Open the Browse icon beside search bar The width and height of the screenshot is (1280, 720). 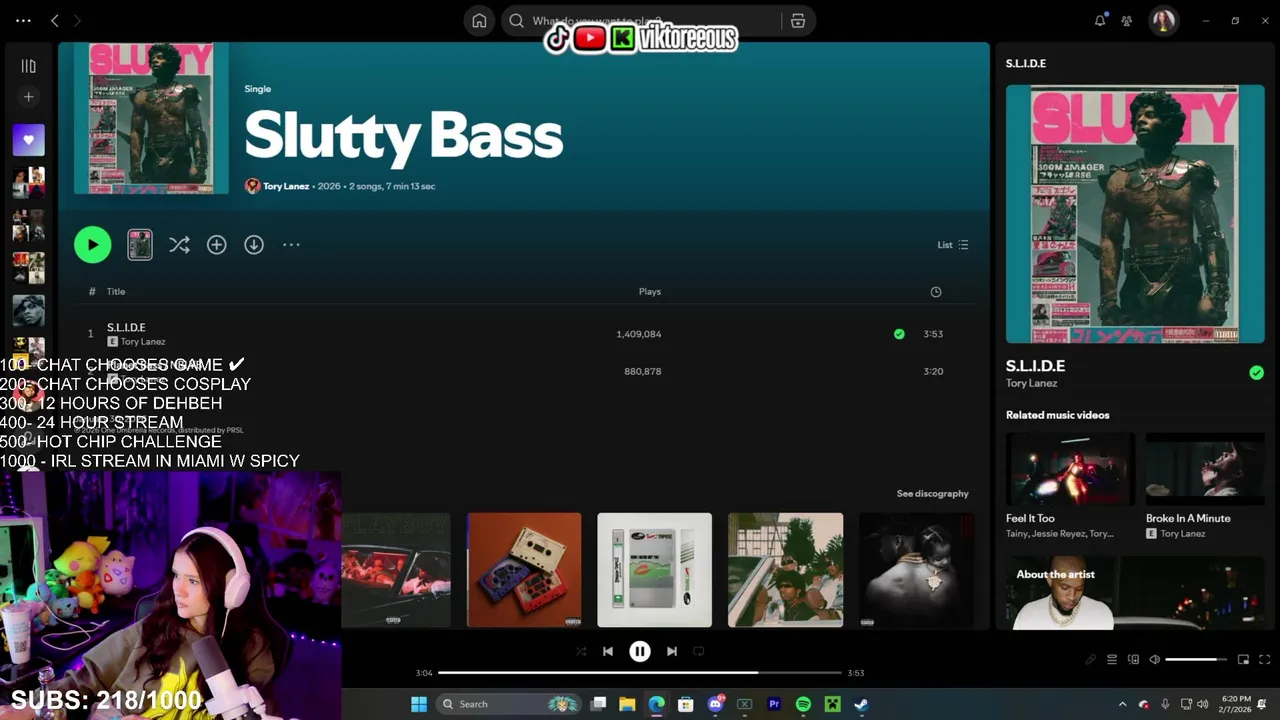798,21
